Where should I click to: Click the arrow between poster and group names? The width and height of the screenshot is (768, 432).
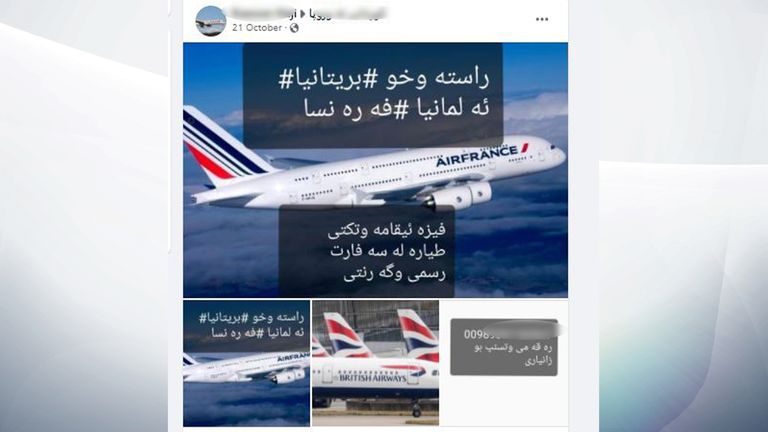(302, 14)
